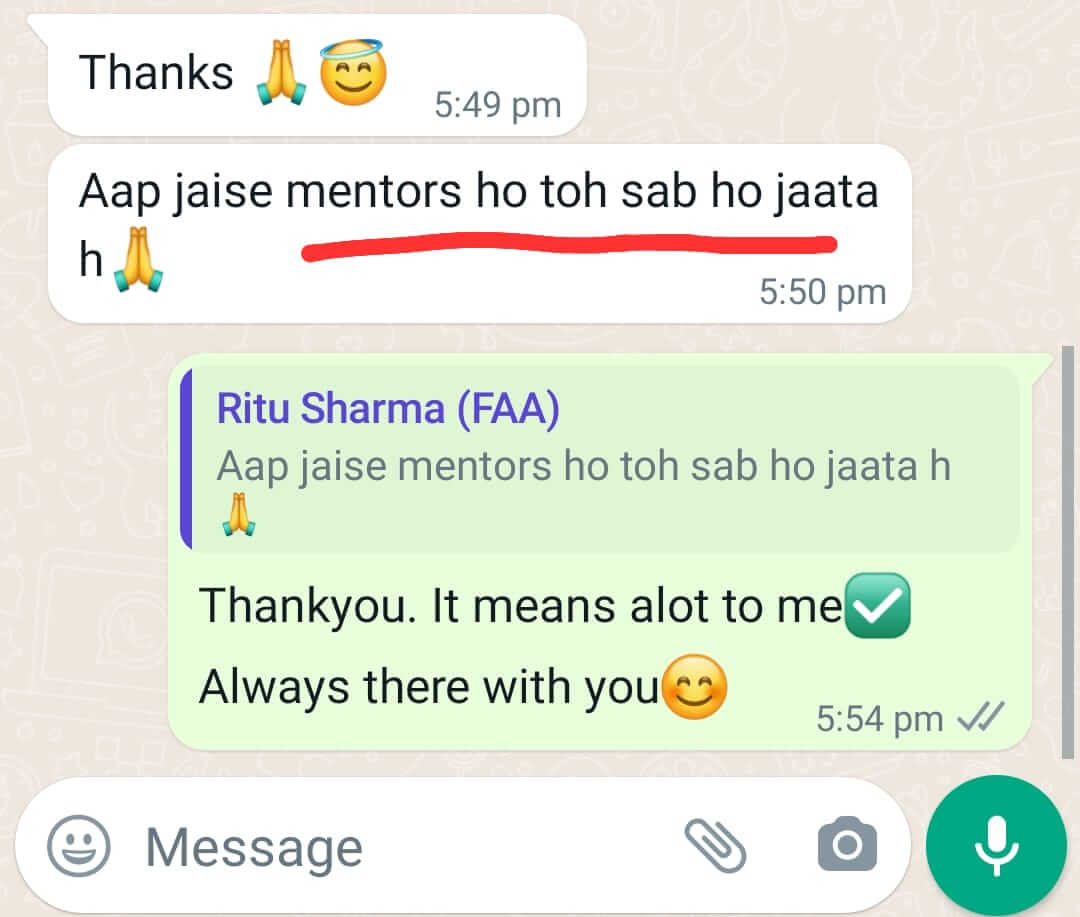Screen dimensions: 1080x917
Task: Tap the blushing smiley after 'with you'
Action: pyautogui.click(x=694, y=687)
